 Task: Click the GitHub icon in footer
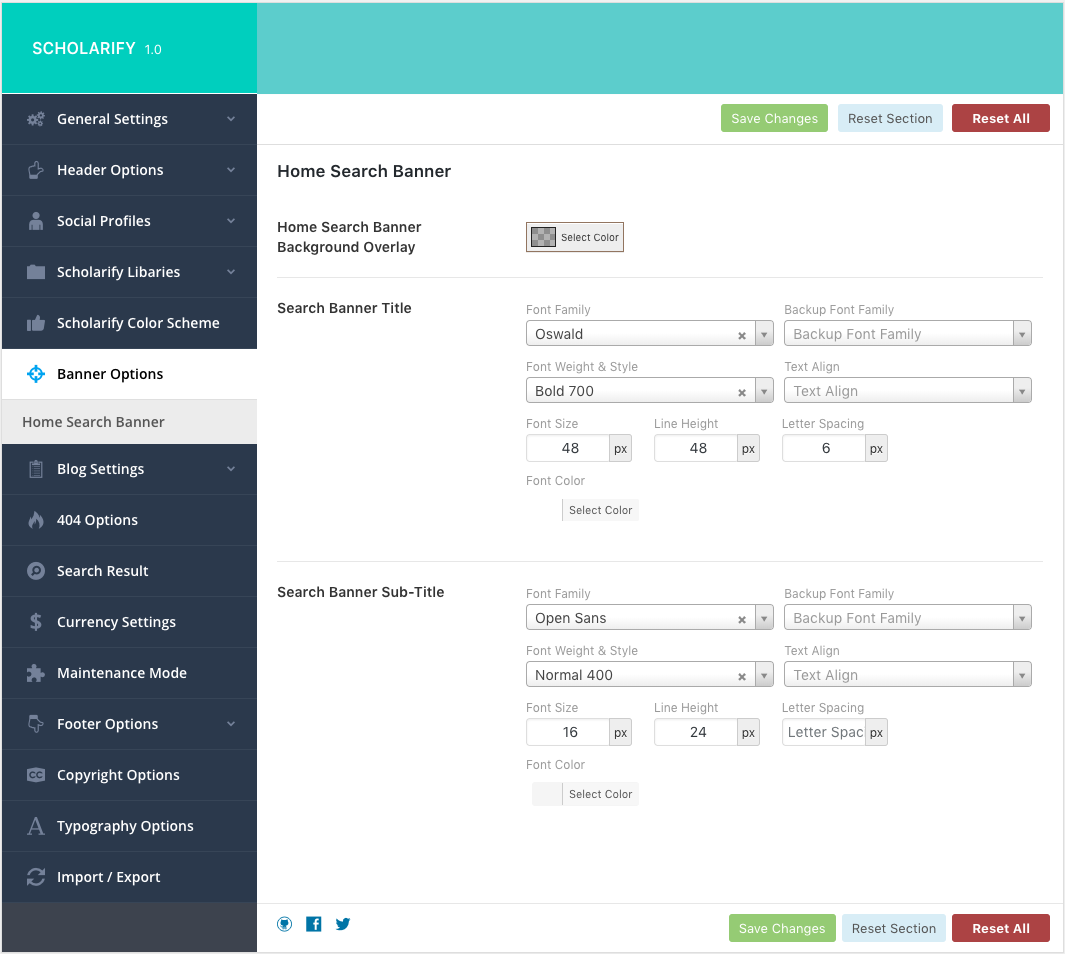click(x=285, y=924)
